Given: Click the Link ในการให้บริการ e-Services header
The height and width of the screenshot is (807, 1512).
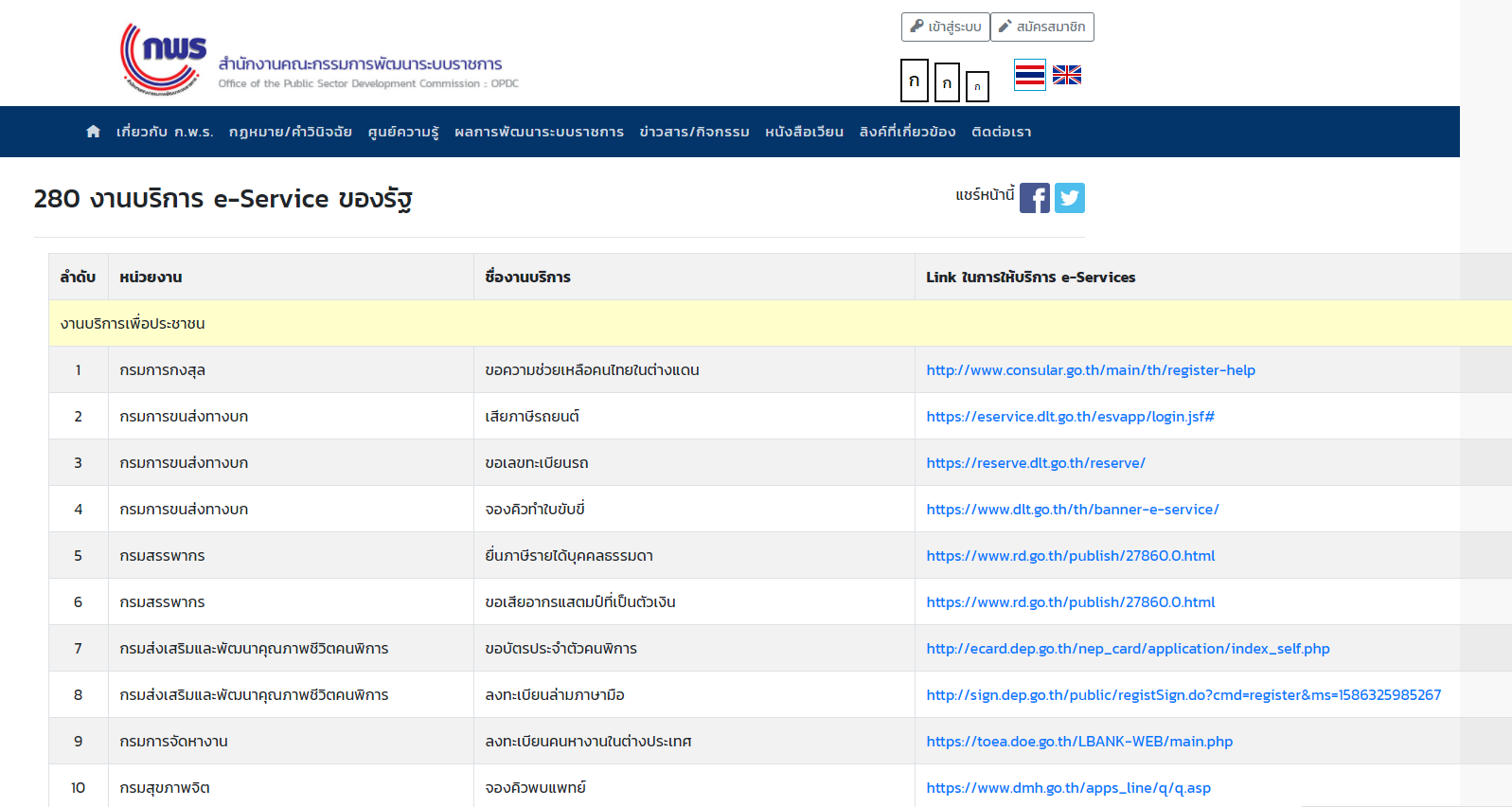Looking at the screenshot, I should point(1213,278).
